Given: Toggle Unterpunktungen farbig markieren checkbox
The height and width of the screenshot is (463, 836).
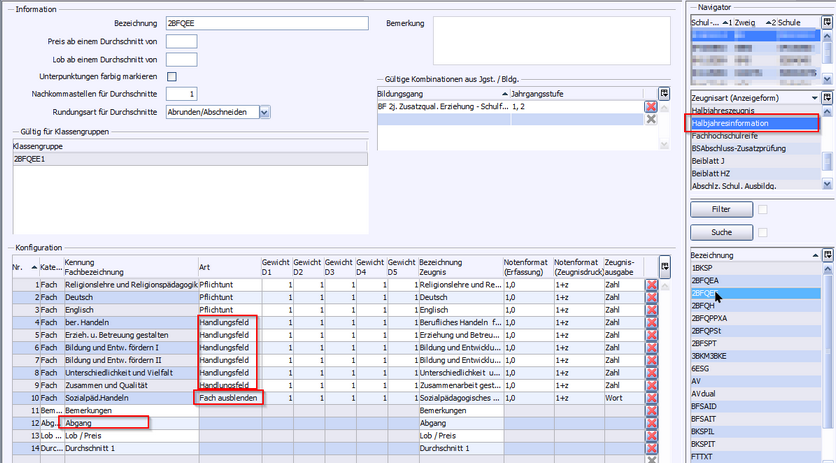Looking at the screenshot, I should pyautogui.click(x=172, y=76).
